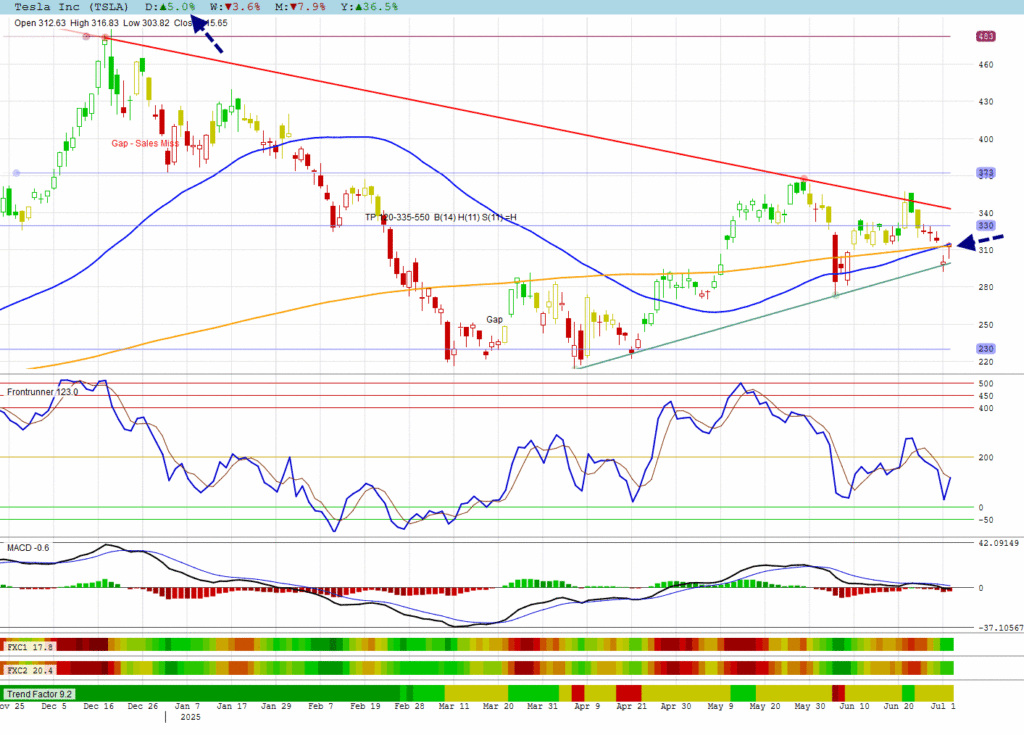Click the -50 level on Frontrunner axis

[x=985, y=520]
